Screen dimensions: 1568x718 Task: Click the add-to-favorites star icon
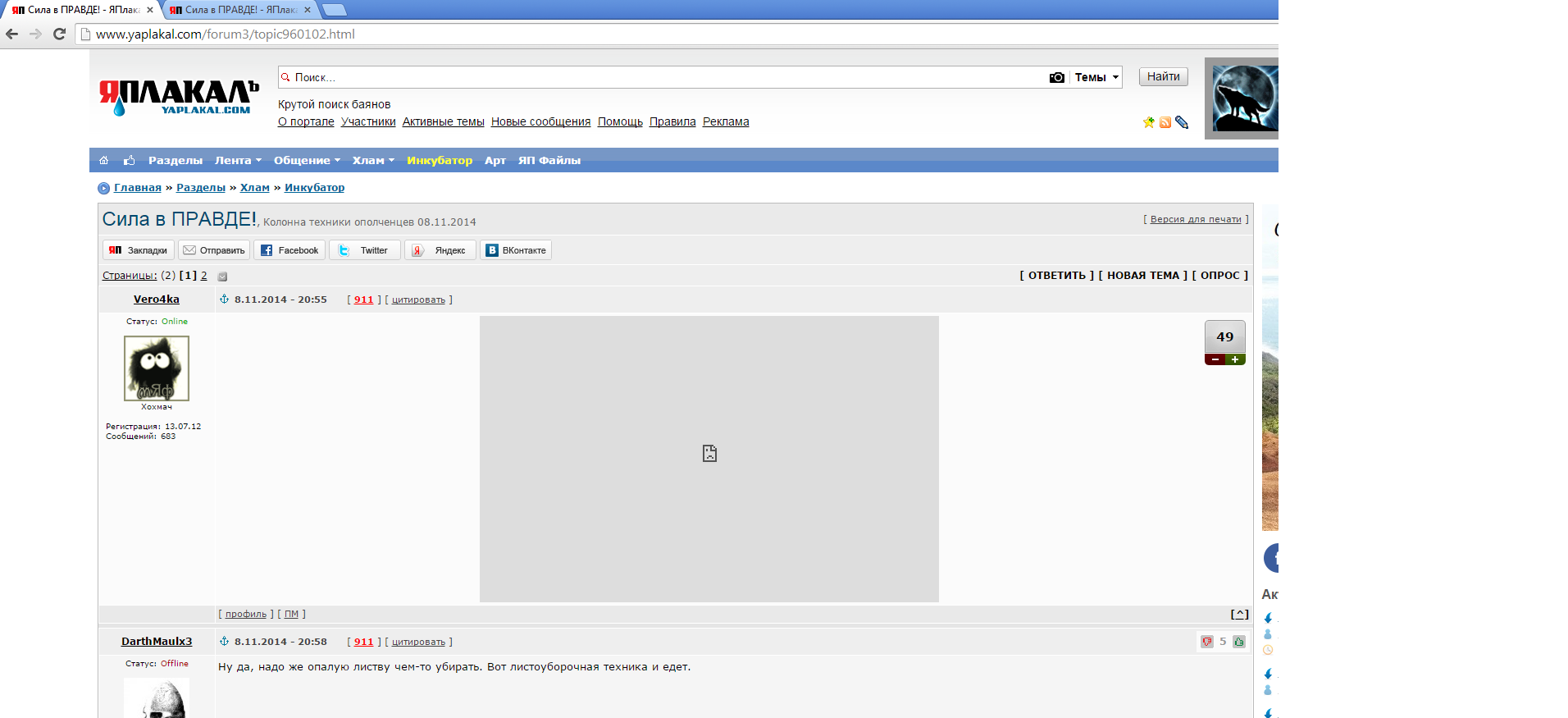(x=1149, y=122)
